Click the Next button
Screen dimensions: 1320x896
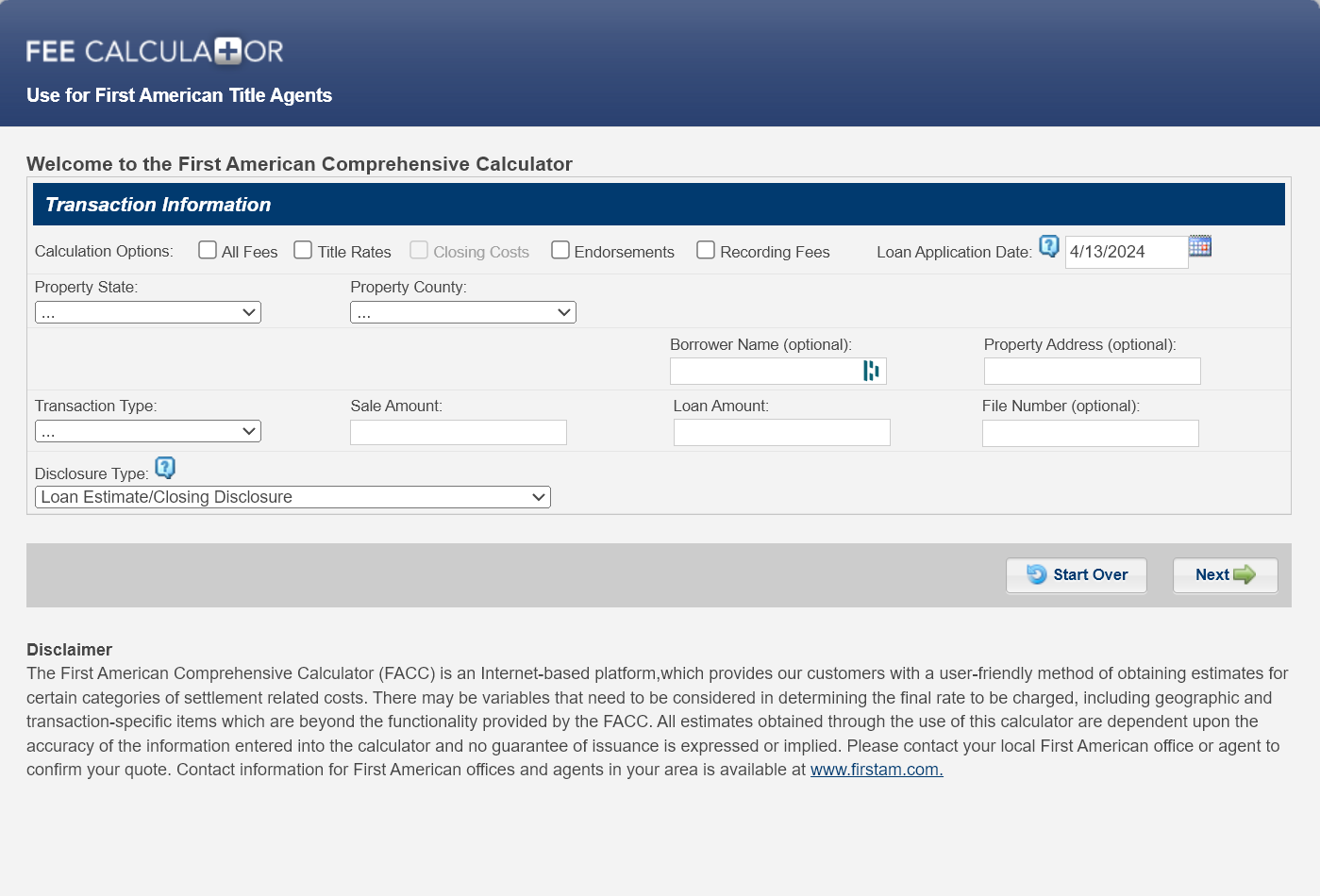pos(1225,575)
